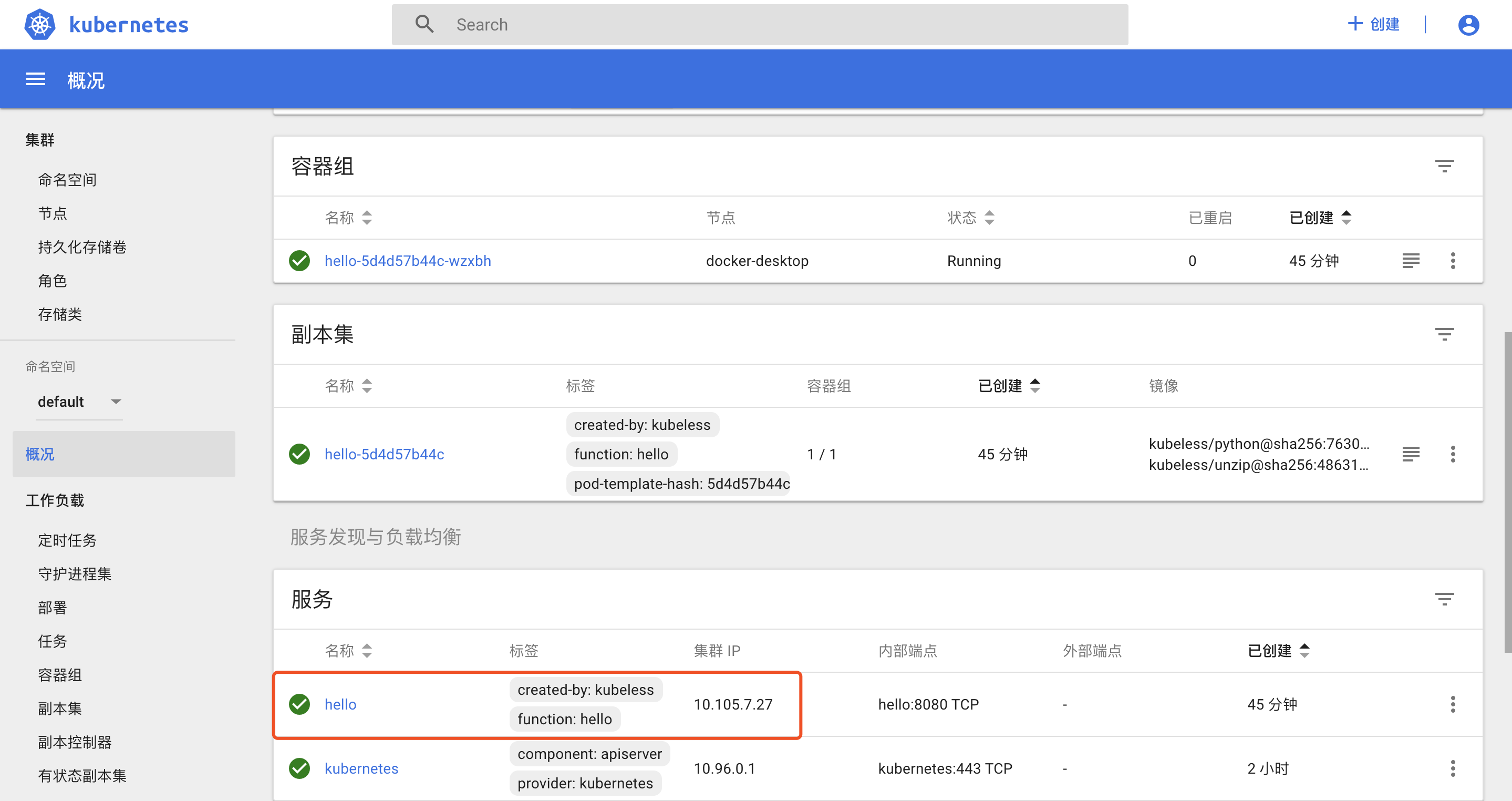Select 副本集 in sidebar
1512x801 pixels.
coord(60,709)
